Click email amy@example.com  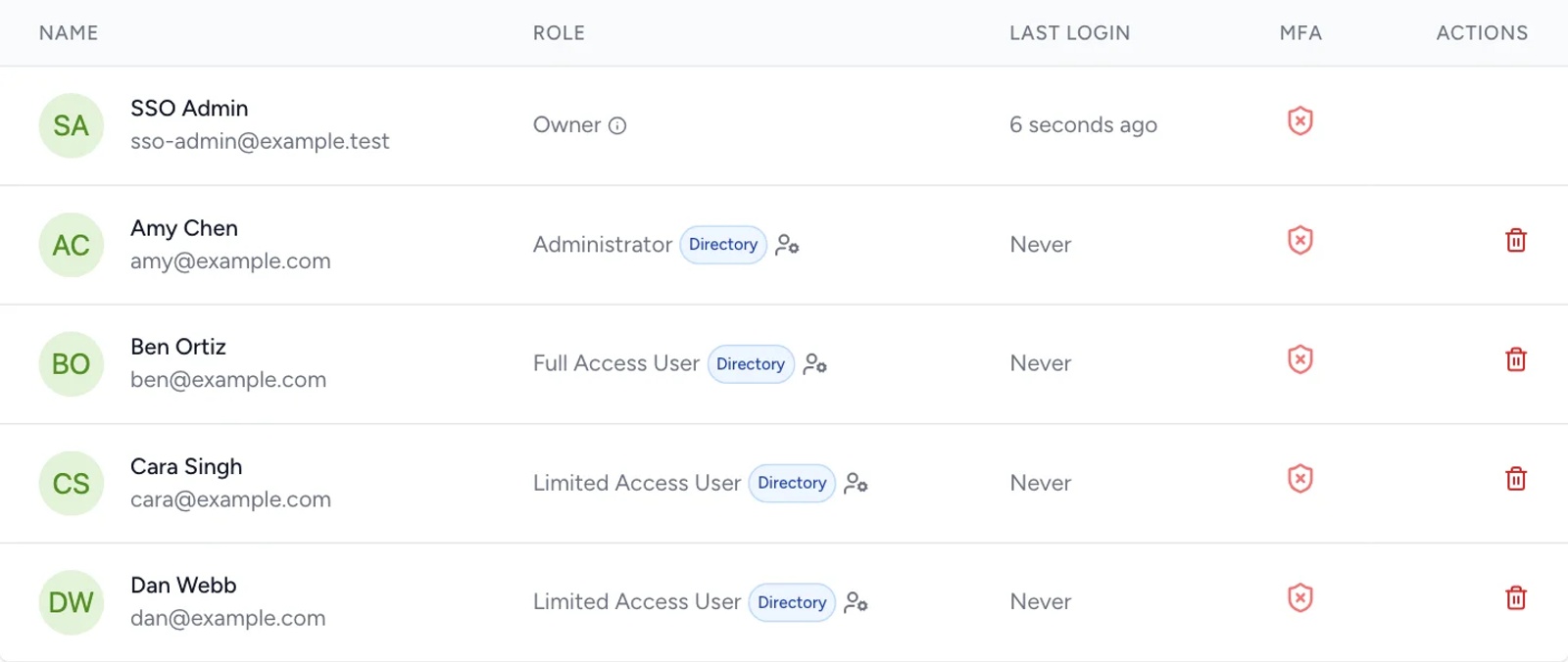(230, 261)
